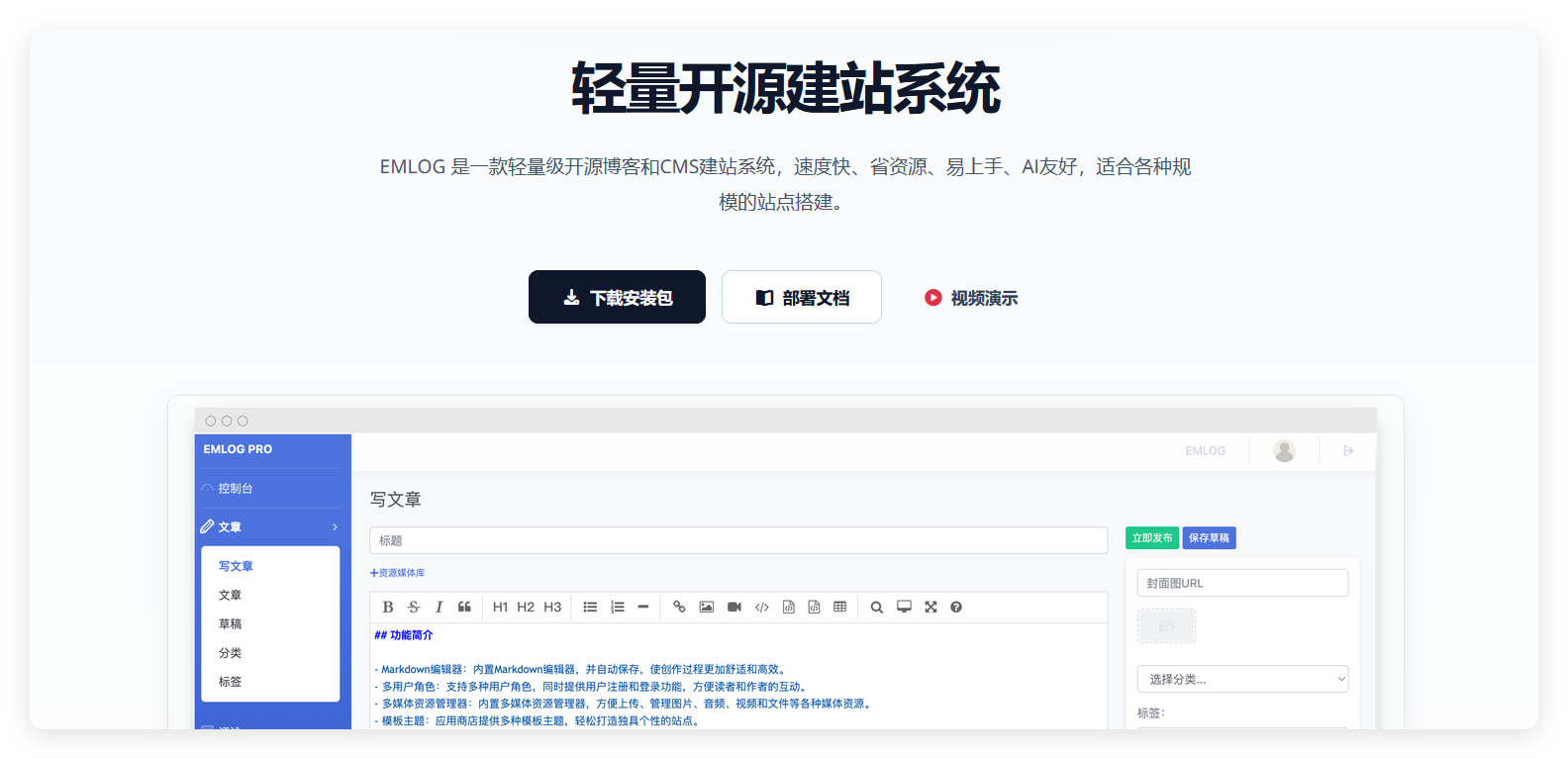Toggle fullscreen editing mode
The image size is (1568, 759).
931,607
